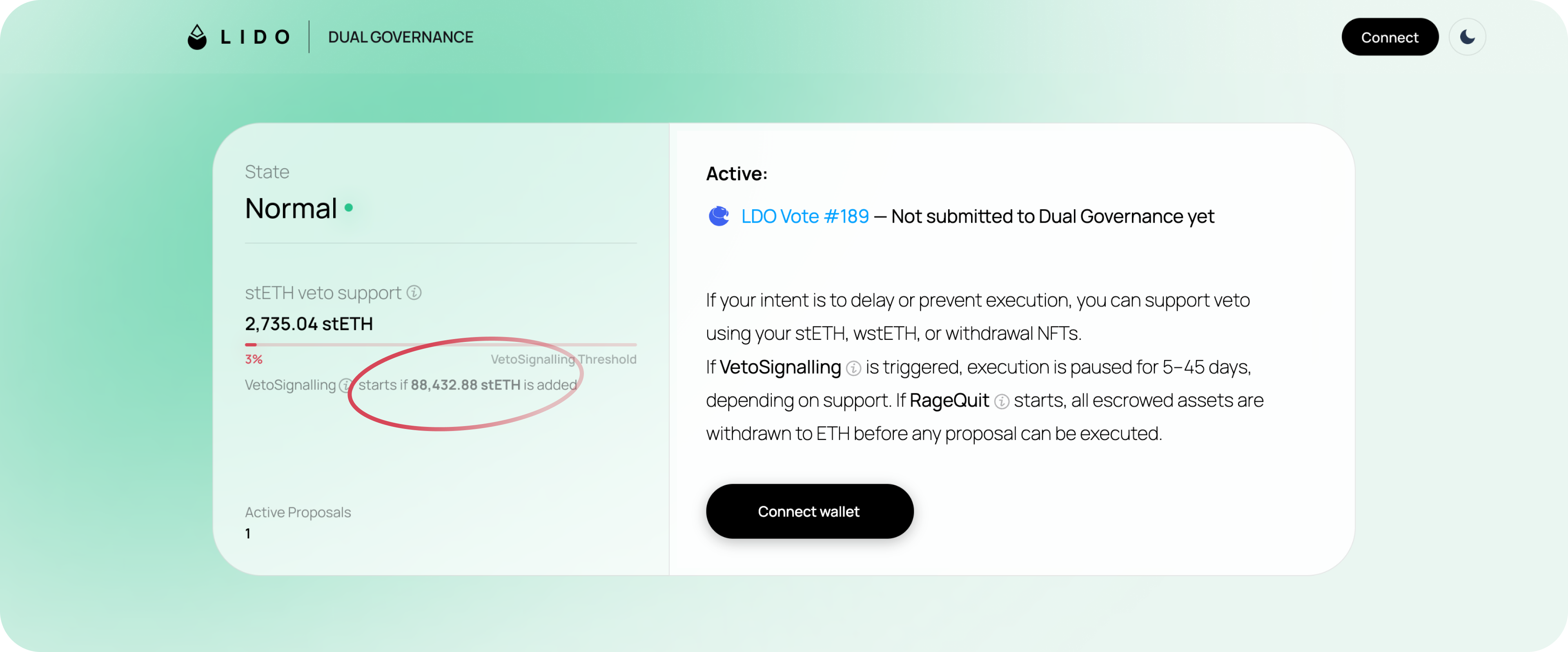Screen dimensions: 1568x652
Task: Click the VetoSignalling Threshold label
Action: [563, 359]
